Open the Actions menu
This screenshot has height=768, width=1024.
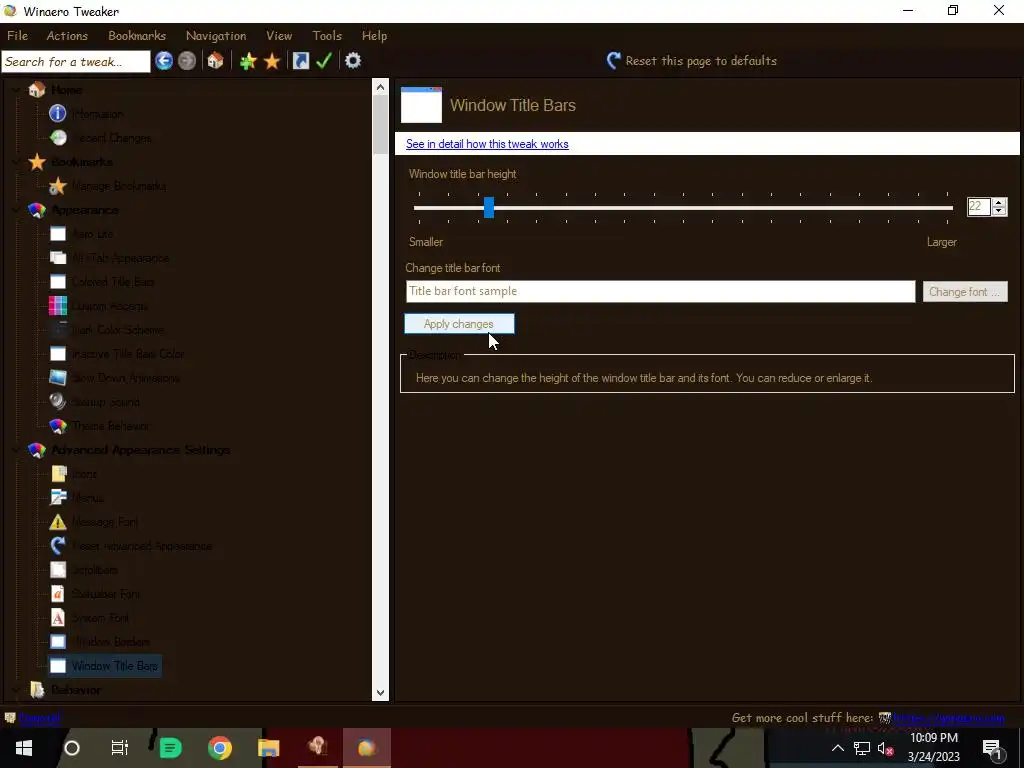[67, 36]
